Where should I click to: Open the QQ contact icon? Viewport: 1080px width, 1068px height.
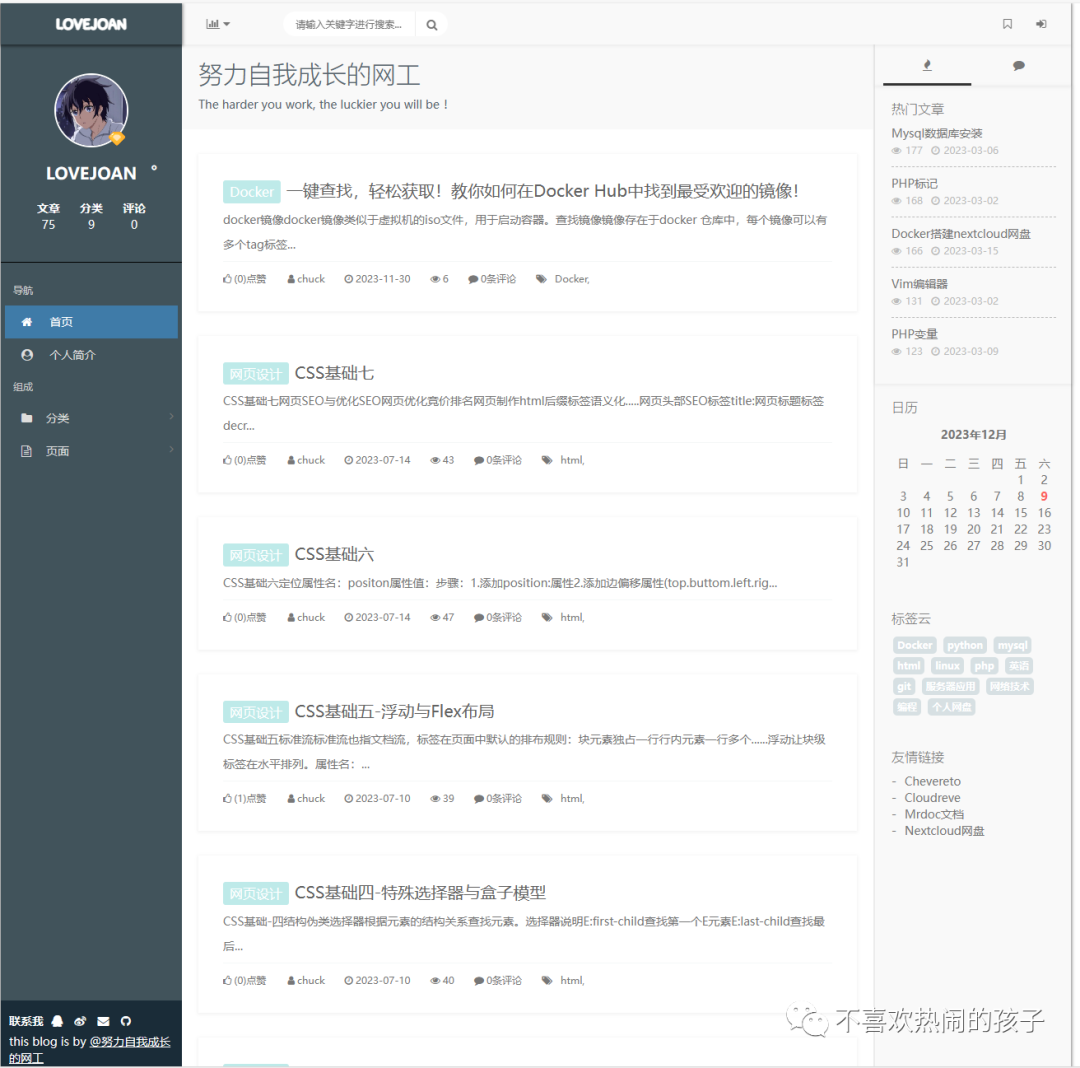pyautogui.click(x=57, y=1021)
